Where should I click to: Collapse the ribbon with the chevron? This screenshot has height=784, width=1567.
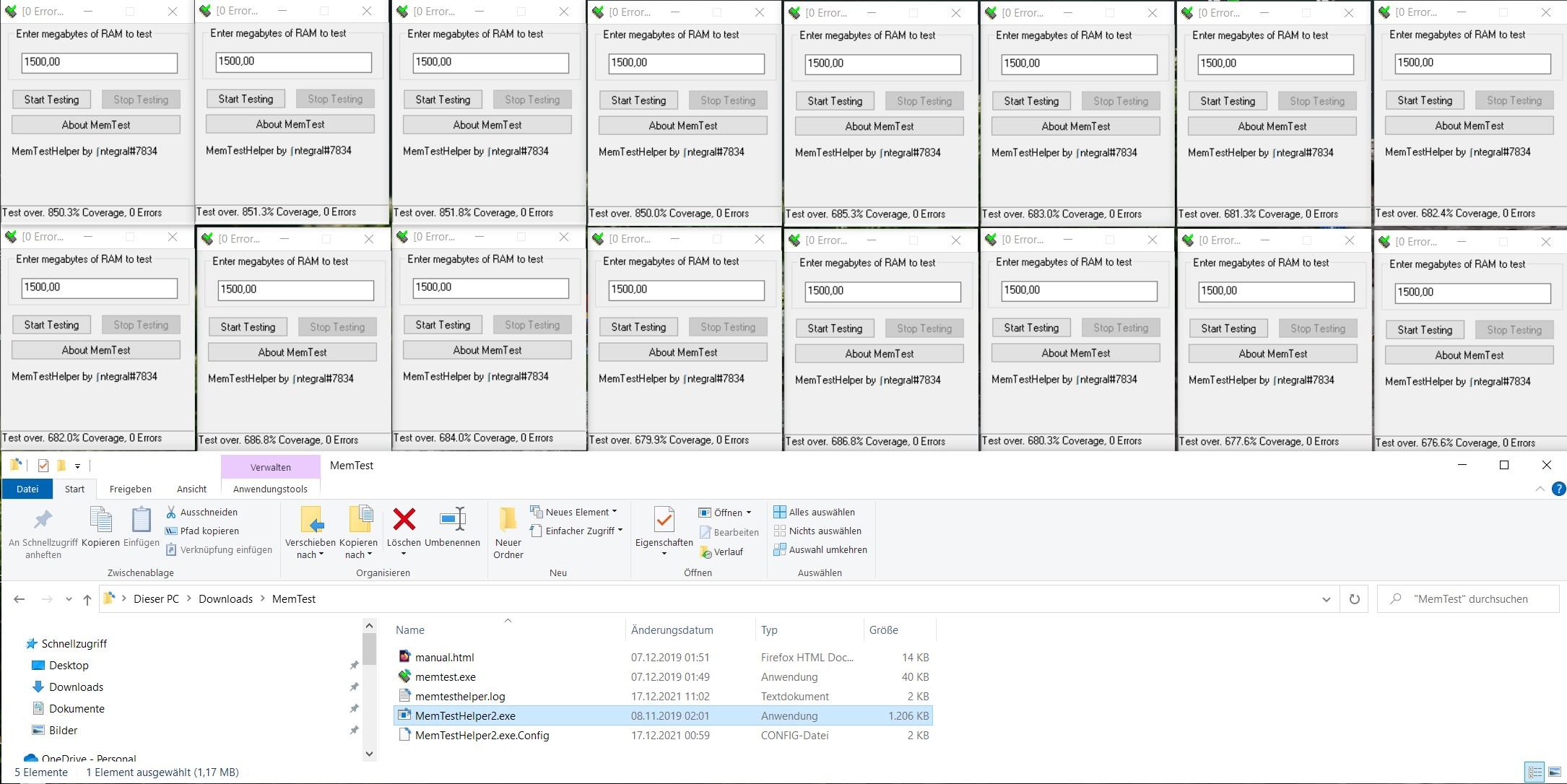[x=1540, y=489]
